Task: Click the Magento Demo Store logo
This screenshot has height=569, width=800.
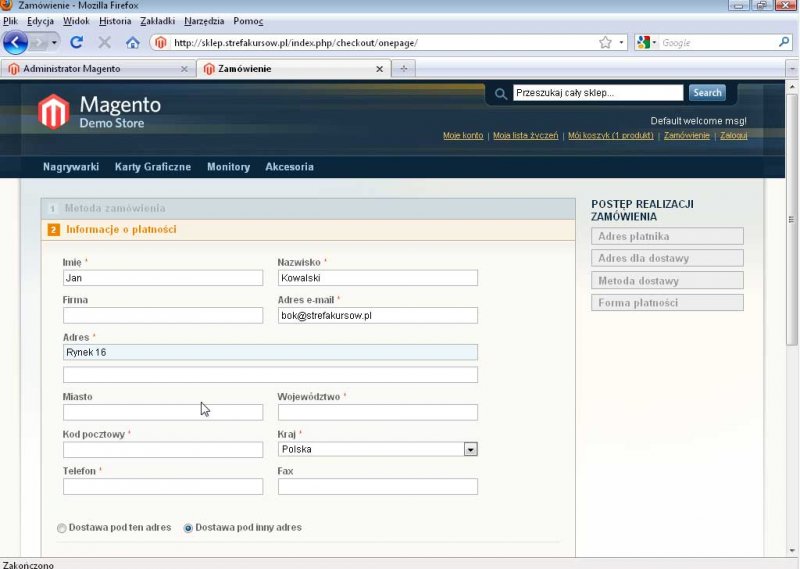Action: coord(100,111)
